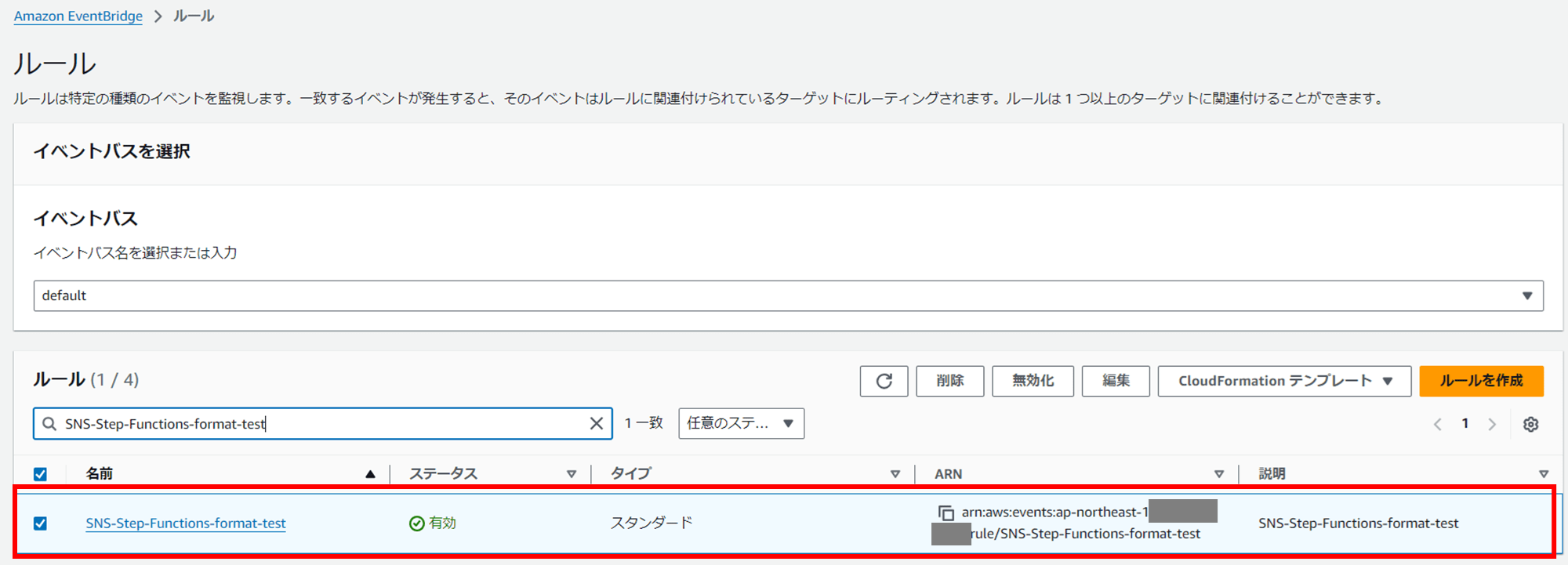Click the 説明 column header
1568x565 pixels.
tap(1272, 474)
